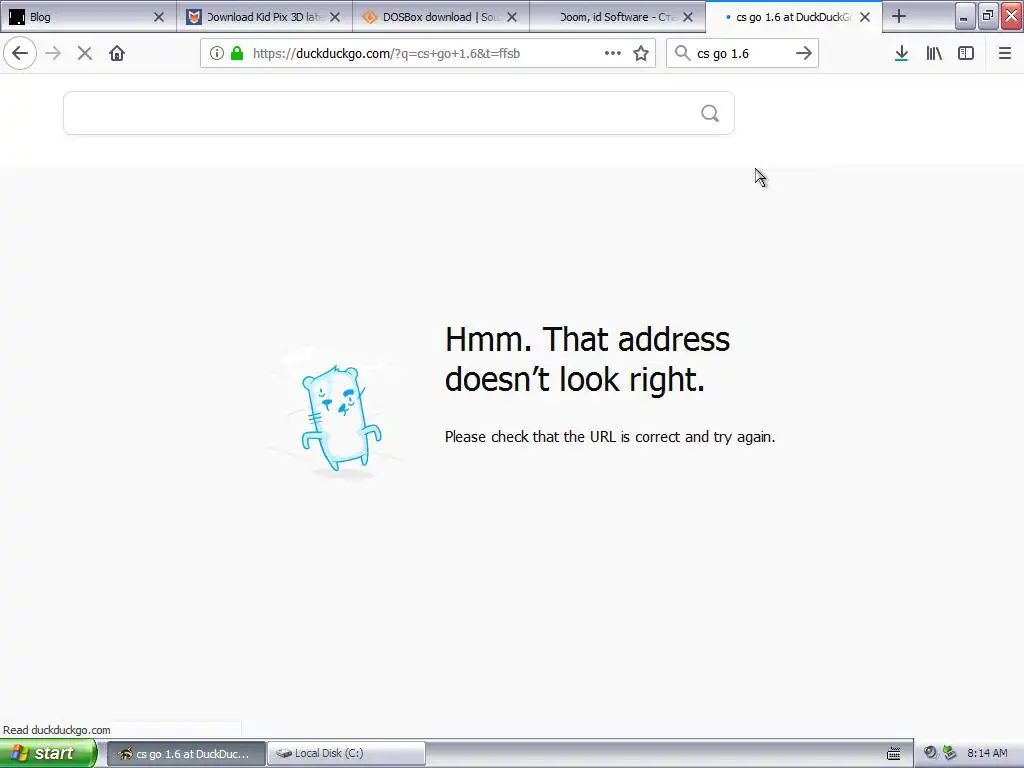Click the search bar magnifier icon
Image resolution: width=1024 pixels, height=768 pixels.
(x=682, y=54)
